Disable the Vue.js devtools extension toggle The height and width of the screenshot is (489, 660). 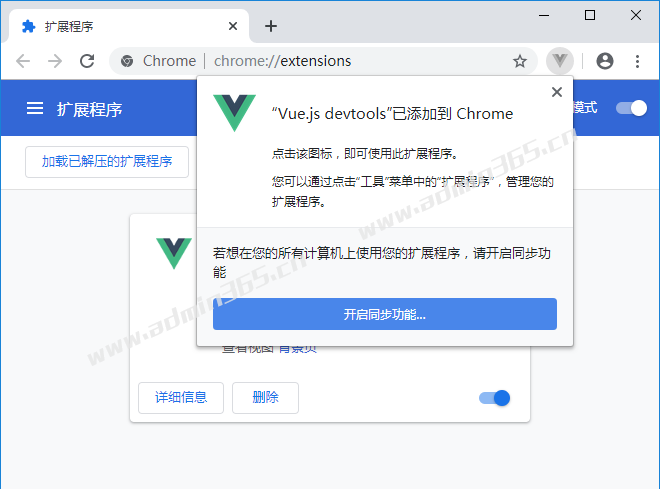[x=494, y=398]
